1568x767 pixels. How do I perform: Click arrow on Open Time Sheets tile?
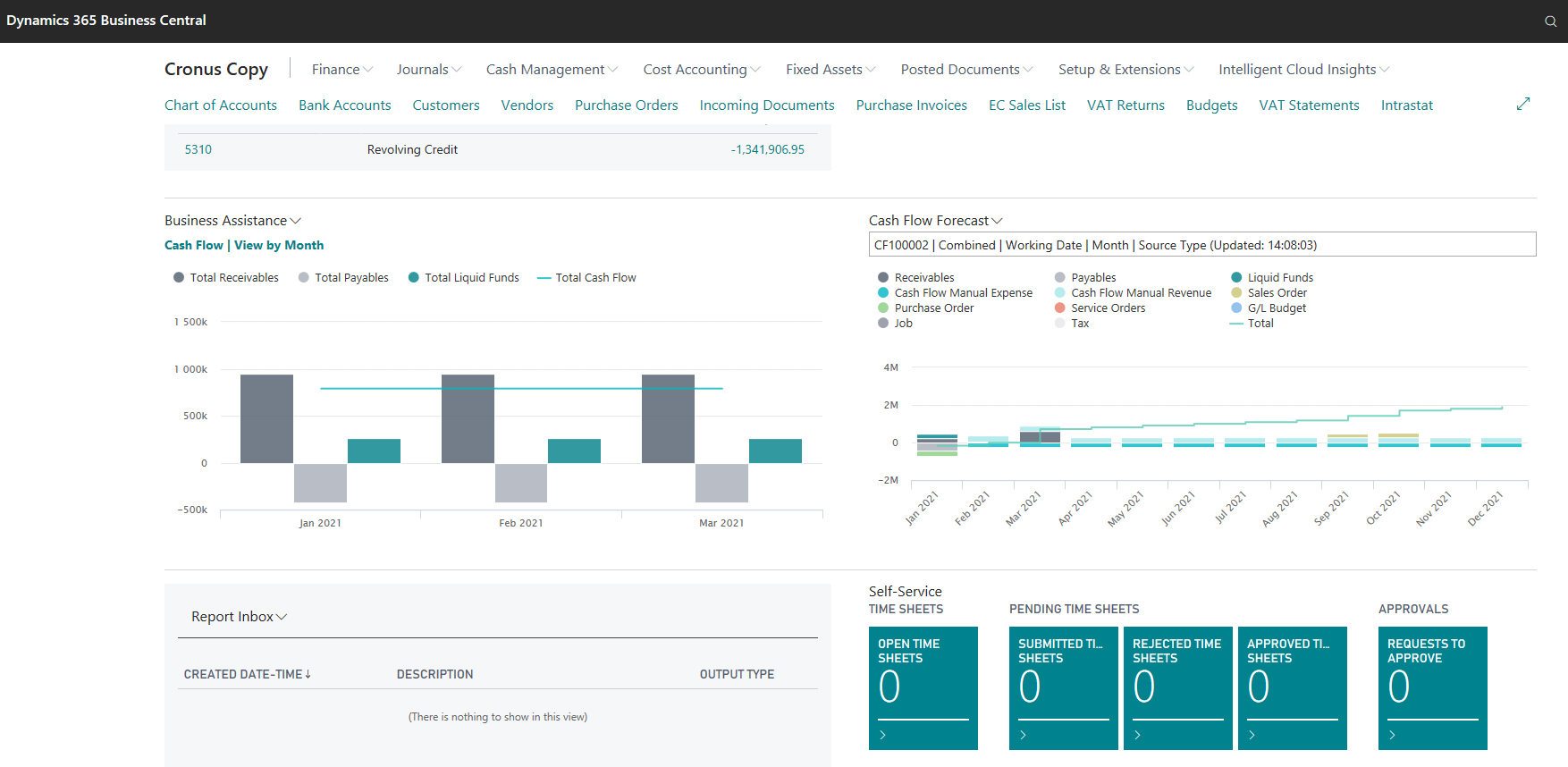click(x=882, y=735)
